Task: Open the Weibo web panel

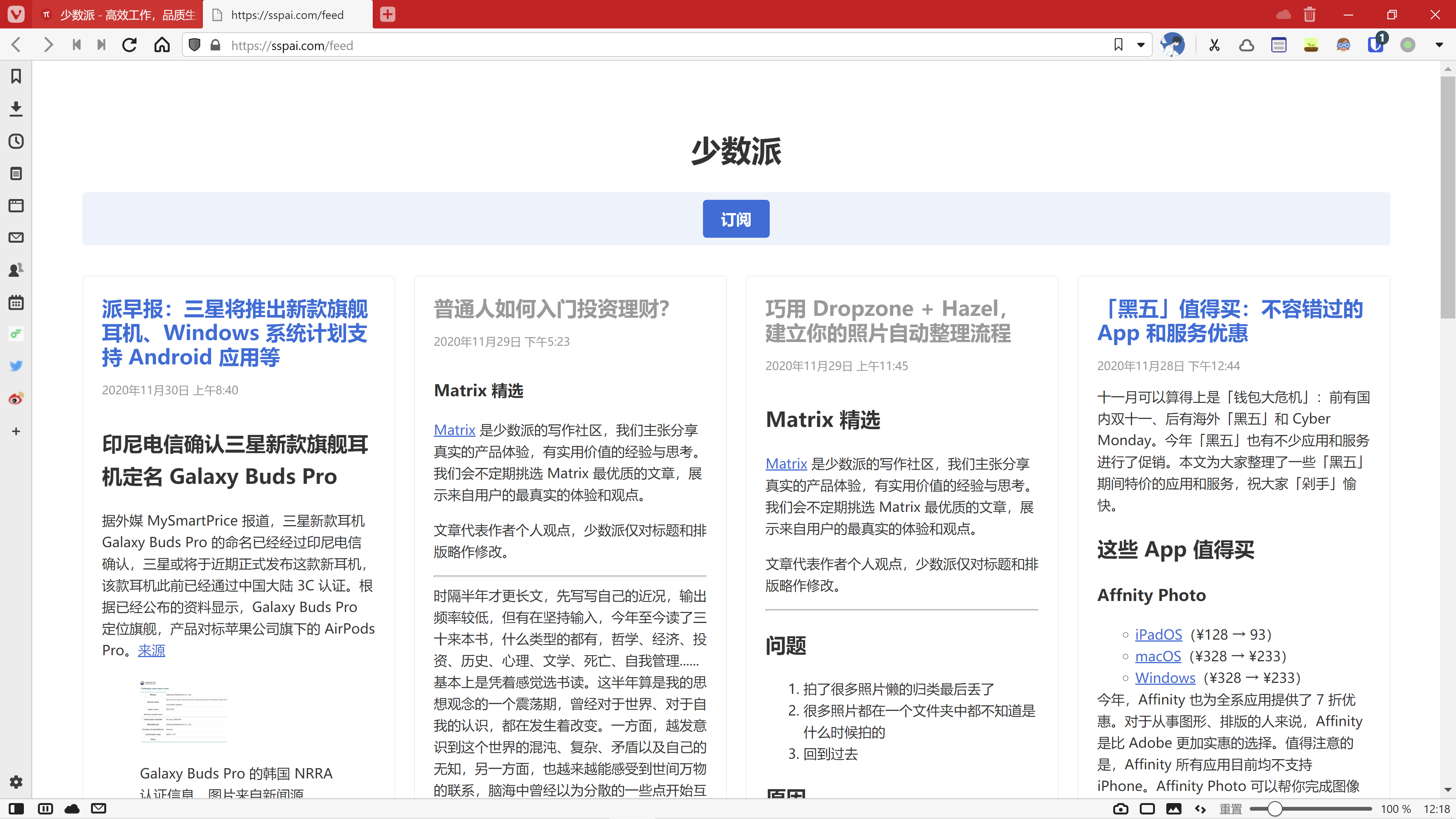Action: [16, 399]
